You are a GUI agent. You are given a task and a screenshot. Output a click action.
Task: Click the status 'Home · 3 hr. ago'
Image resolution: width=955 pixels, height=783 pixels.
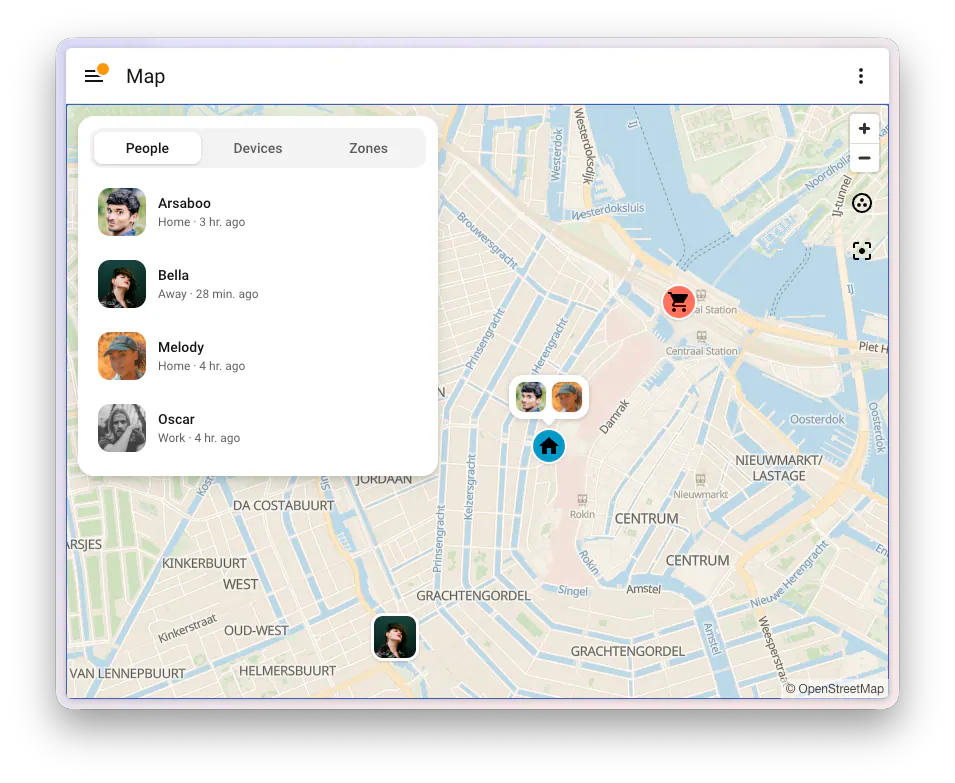pos(201,222)
